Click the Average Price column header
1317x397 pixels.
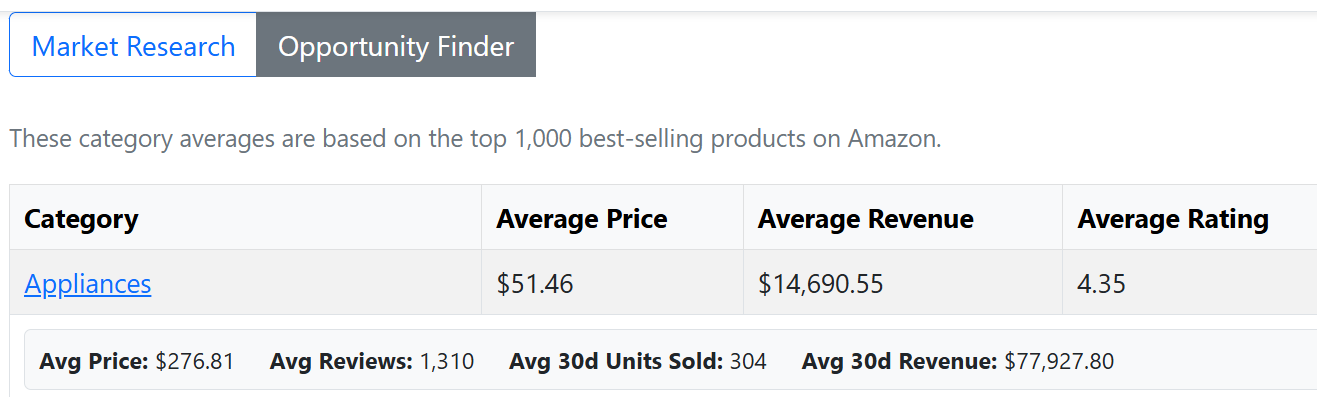click(612, 218)
